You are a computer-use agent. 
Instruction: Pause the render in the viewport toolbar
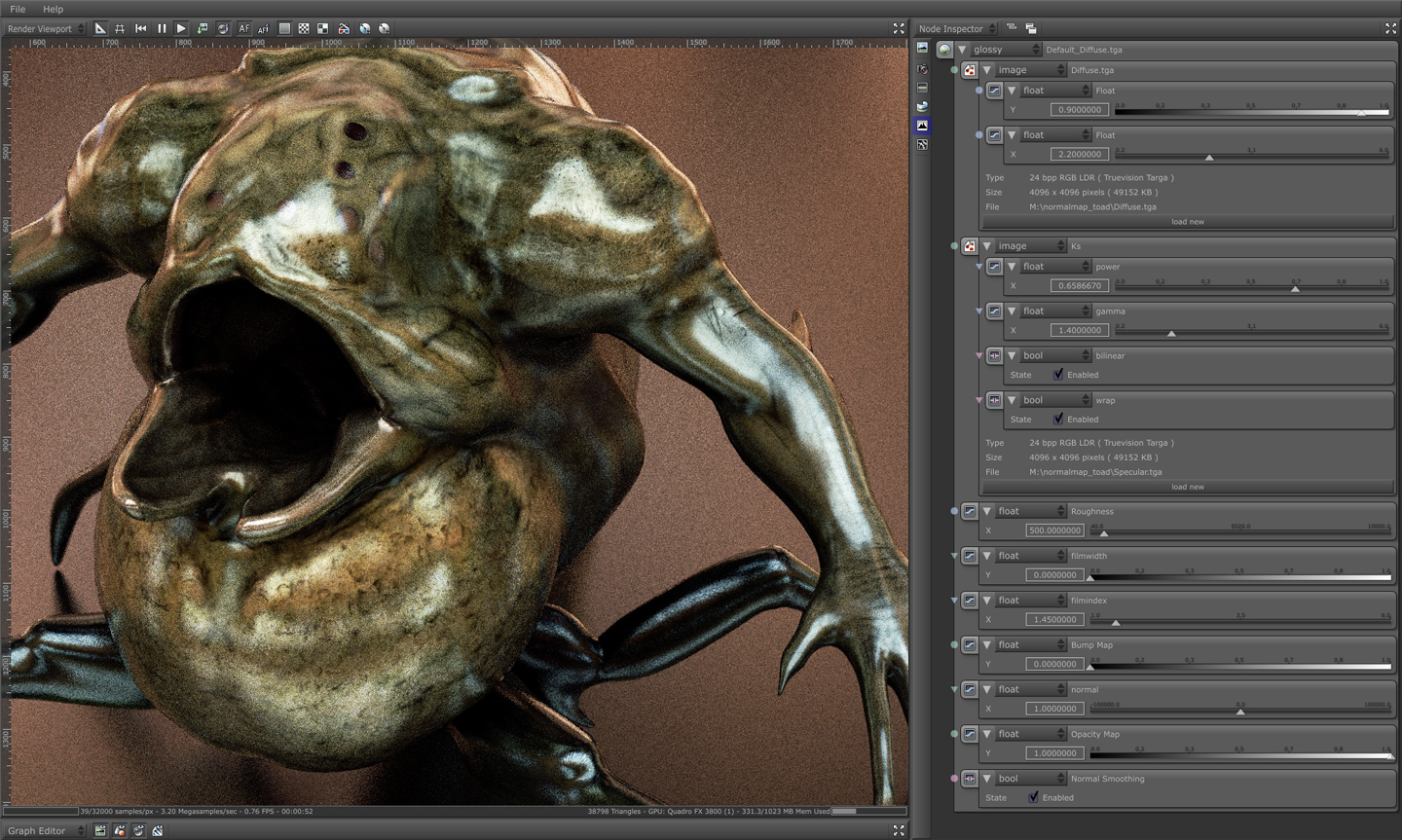(x=162, y=29)
